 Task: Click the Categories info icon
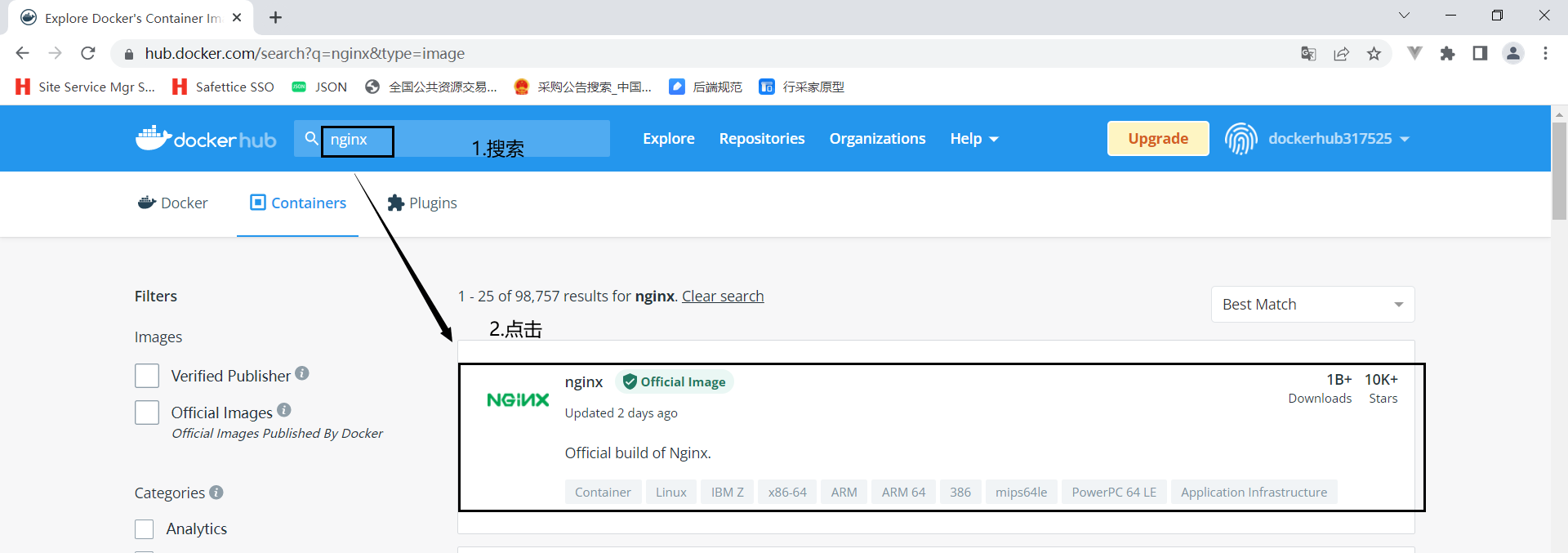pyautogui.click(x=216, y=493)
